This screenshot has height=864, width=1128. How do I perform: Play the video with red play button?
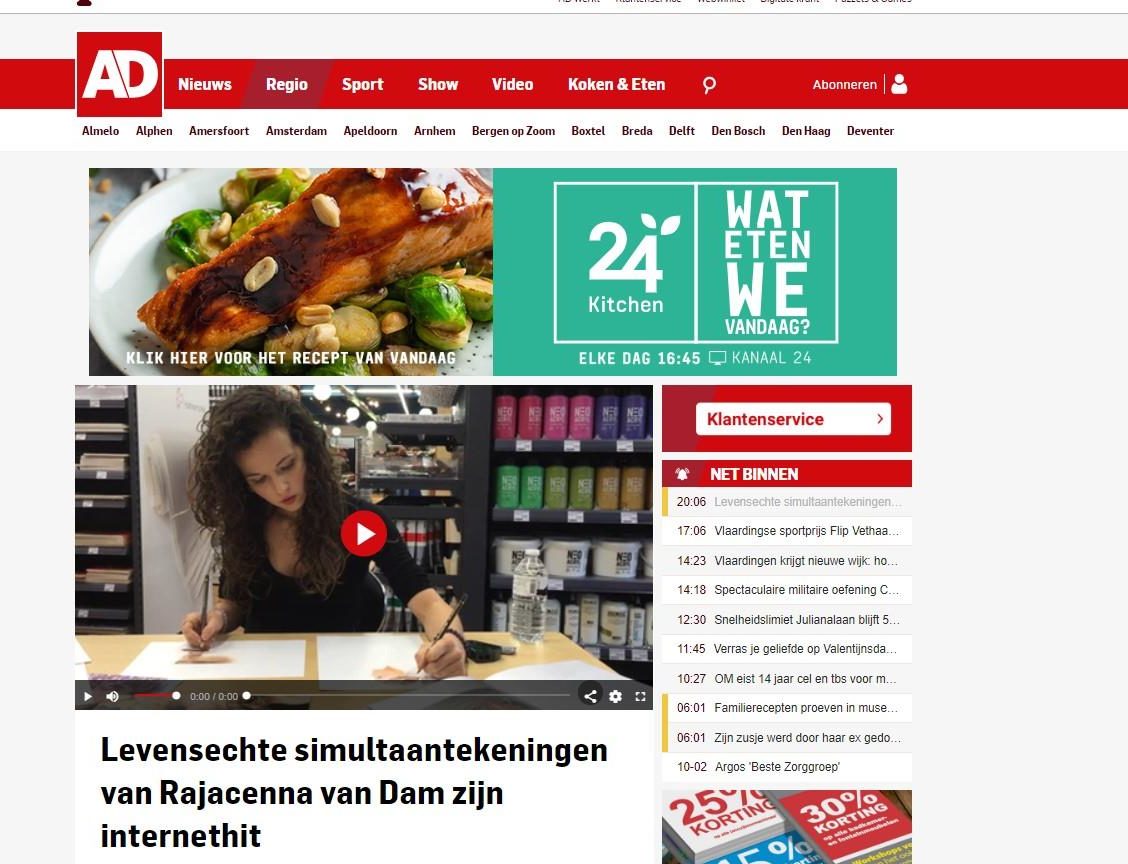(x=363, y=533)
